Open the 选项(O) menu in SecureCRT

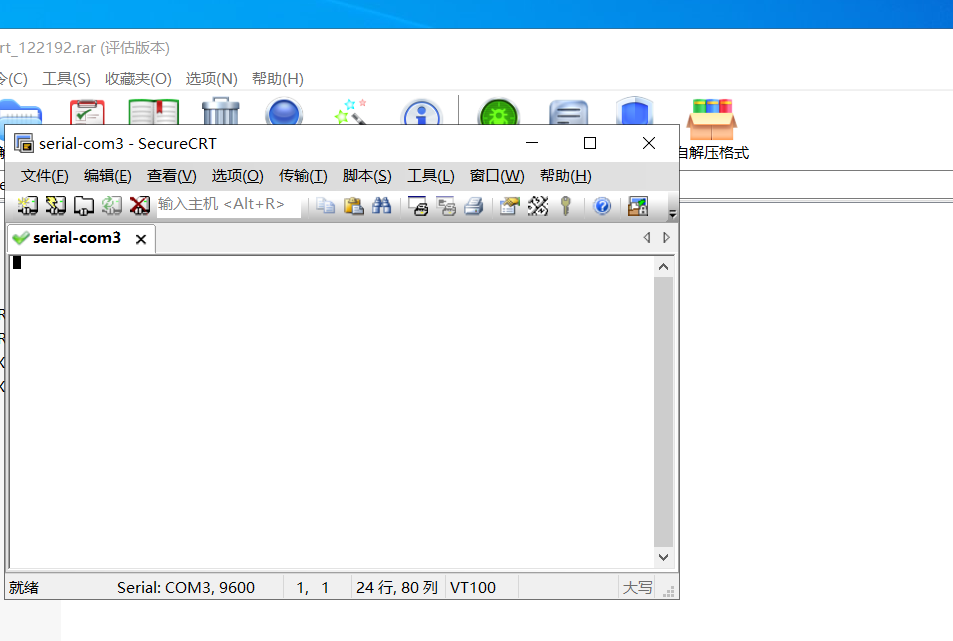click(x=238, y=176)
